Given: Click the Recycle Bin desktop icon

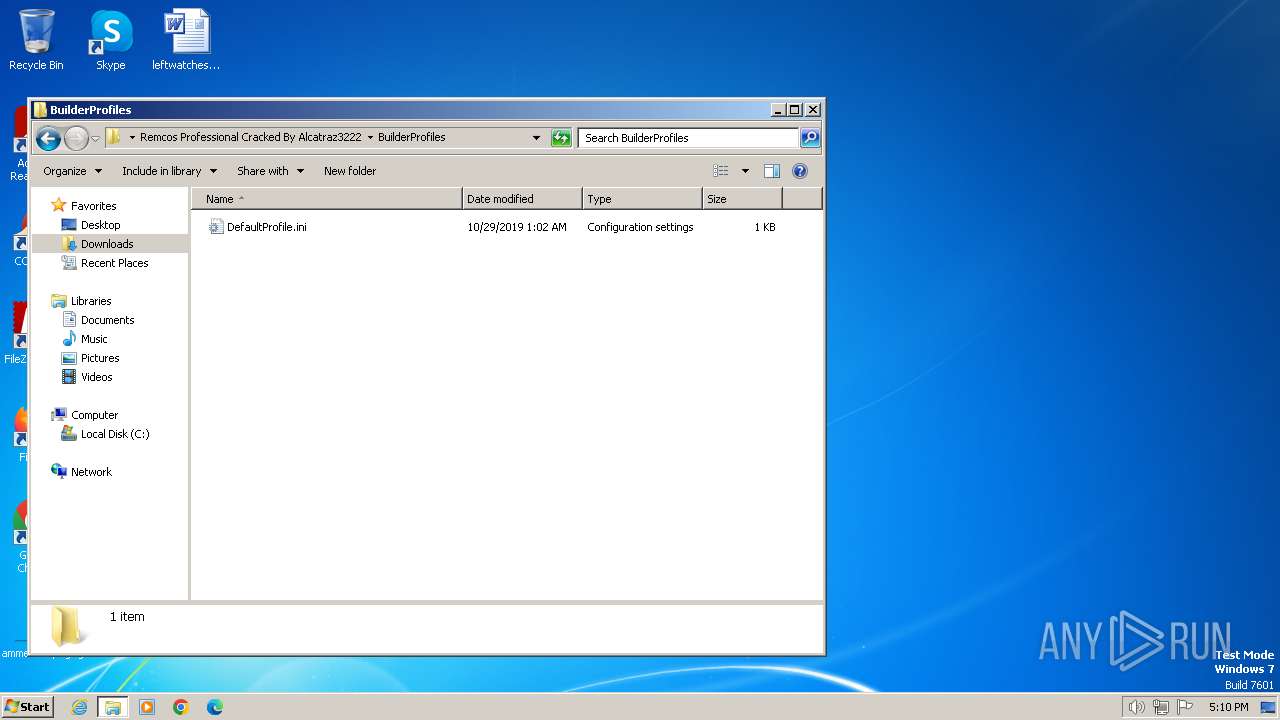Looking at the screenshot, I should 36,40.
